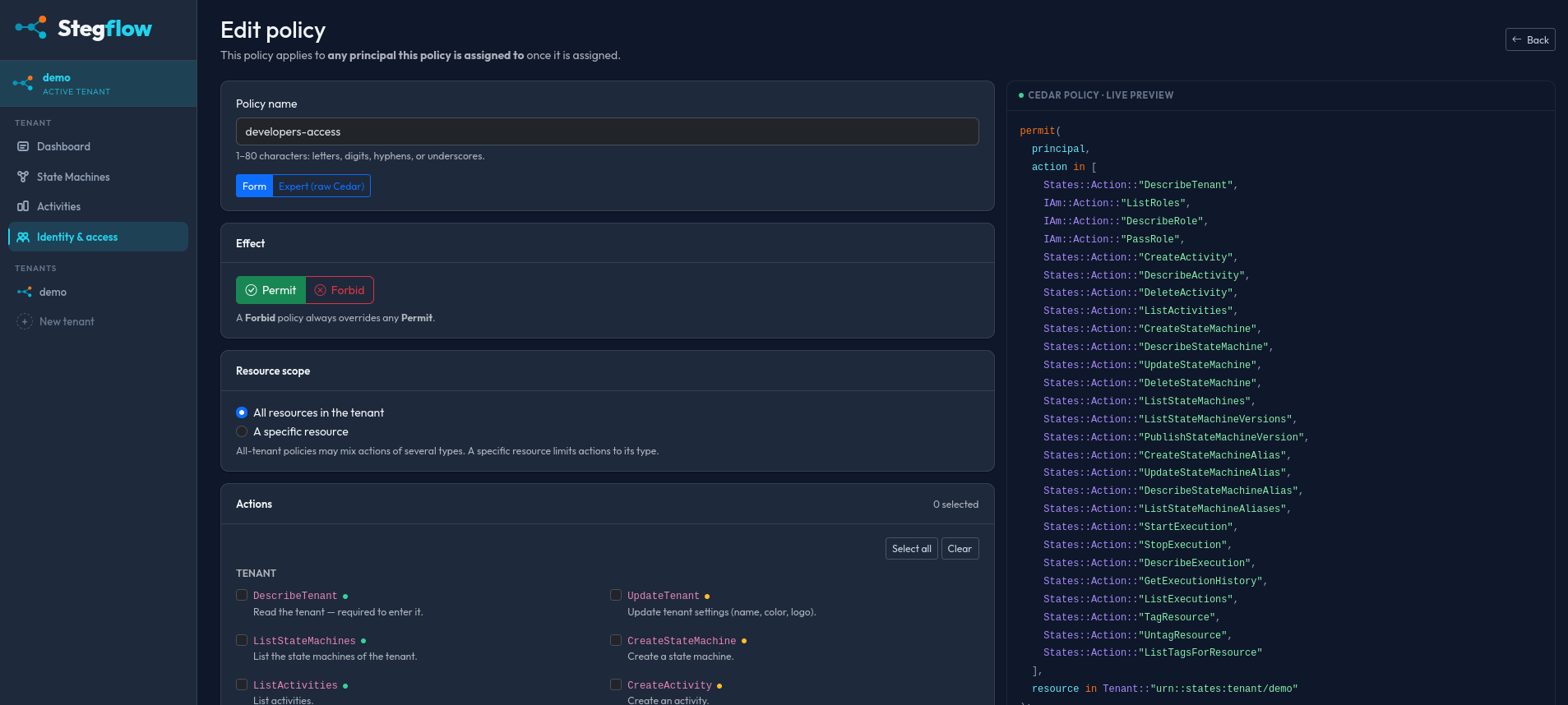This screenshot has height=705, width=1568.
Task: Click resource in Tenant line in preview
Action: pyautogui.click(x=1164, y=689)
